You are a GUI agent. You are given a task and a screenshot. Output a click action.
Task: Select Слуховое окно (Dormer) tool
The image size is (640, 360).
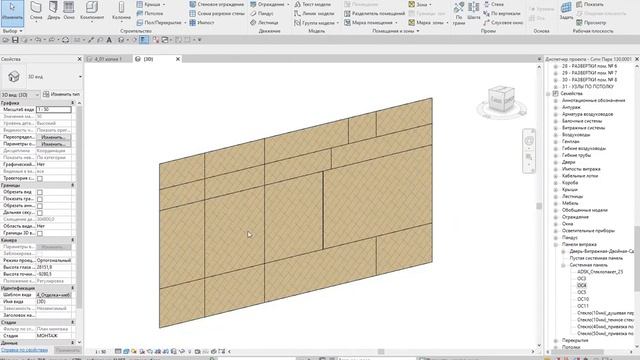(503, 22)
